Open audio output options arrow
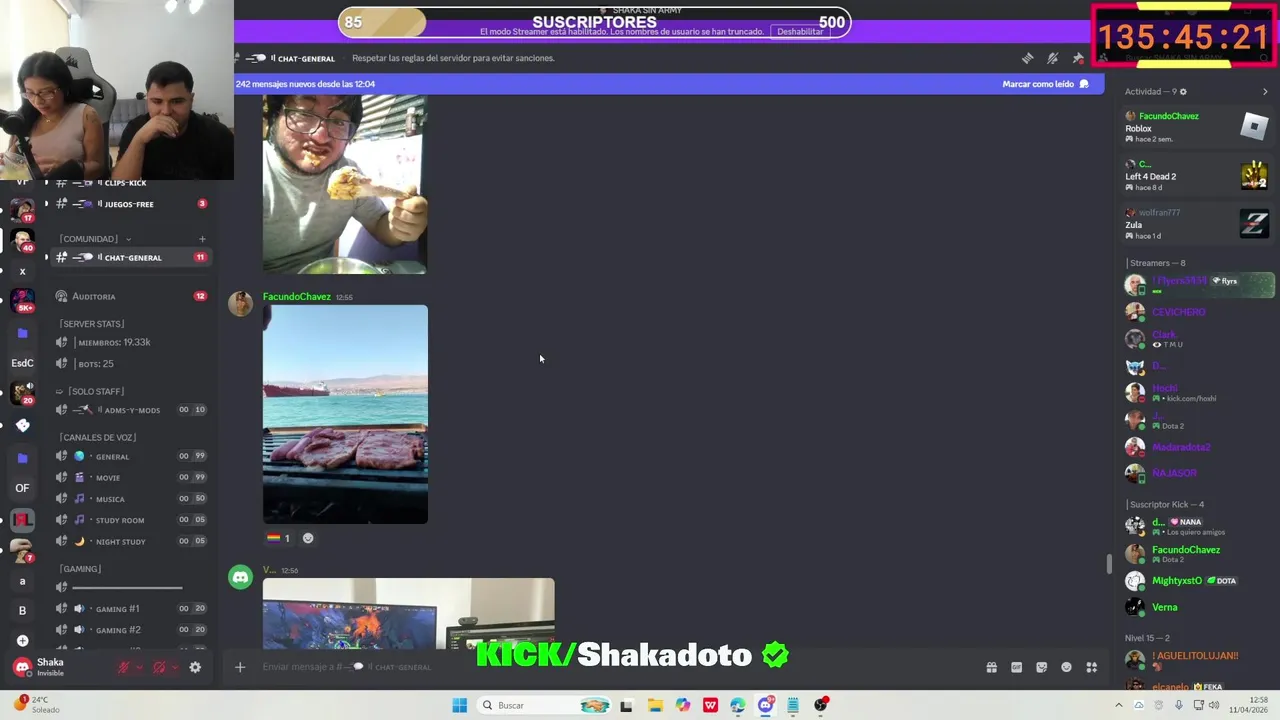1280x720 pixels. coord(174,667)
